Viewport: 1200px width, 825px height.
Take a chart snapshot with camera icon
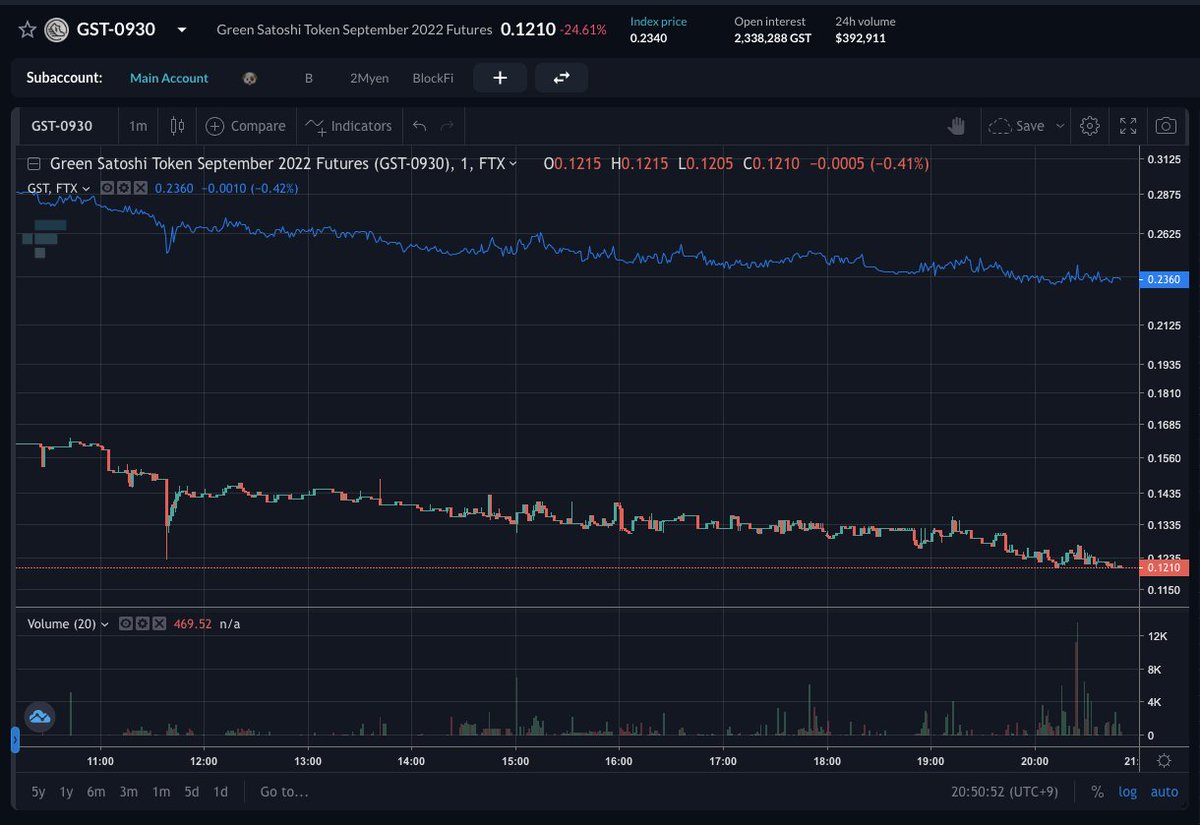(x=1166, y=126)
